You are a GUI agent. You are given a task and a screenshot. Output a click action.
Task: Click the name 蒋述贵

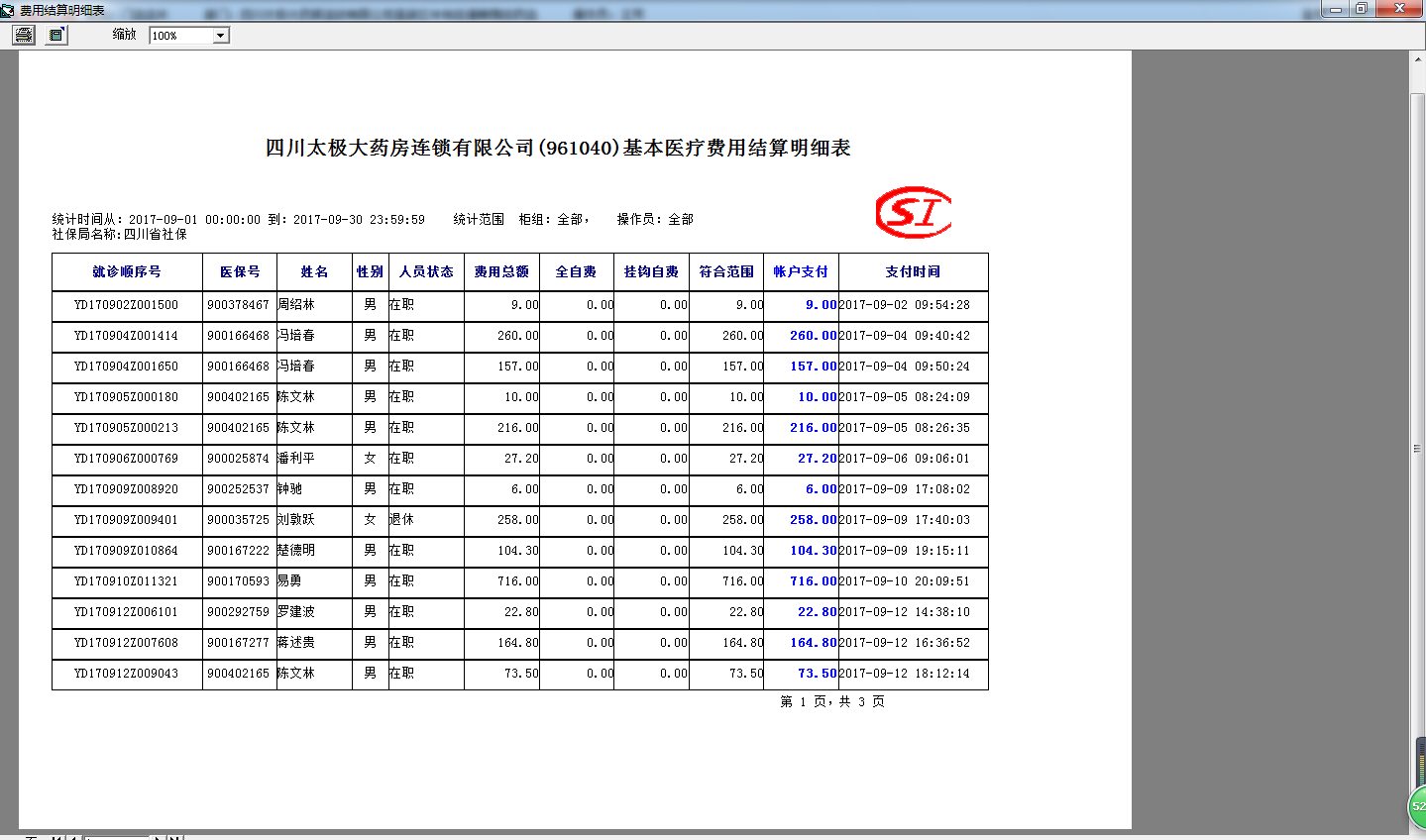pos(296,643)
